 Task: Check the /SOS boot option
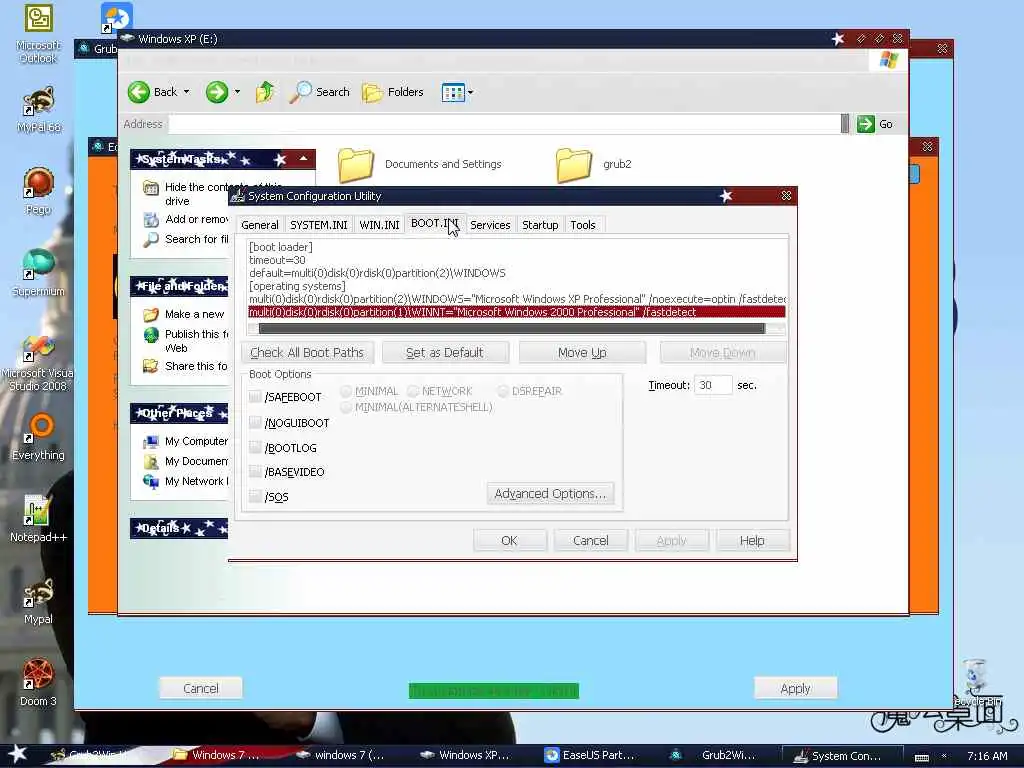click(255, 497)
